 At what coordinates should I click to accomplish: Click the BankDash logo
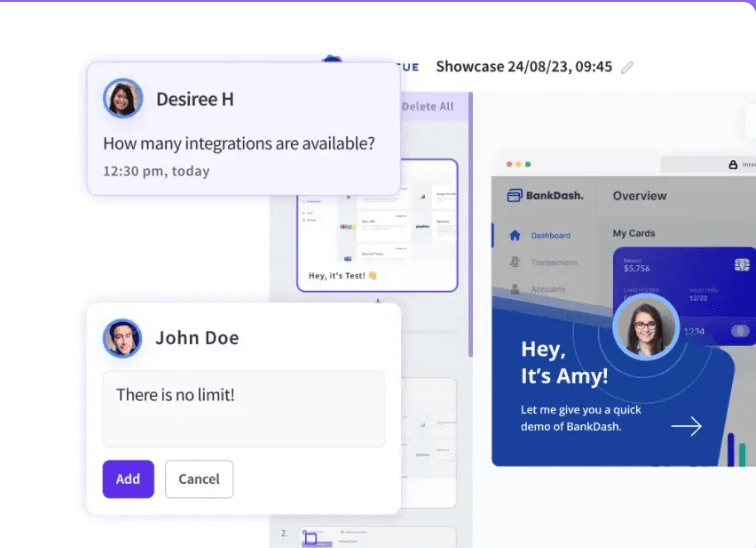pos(545,195)
